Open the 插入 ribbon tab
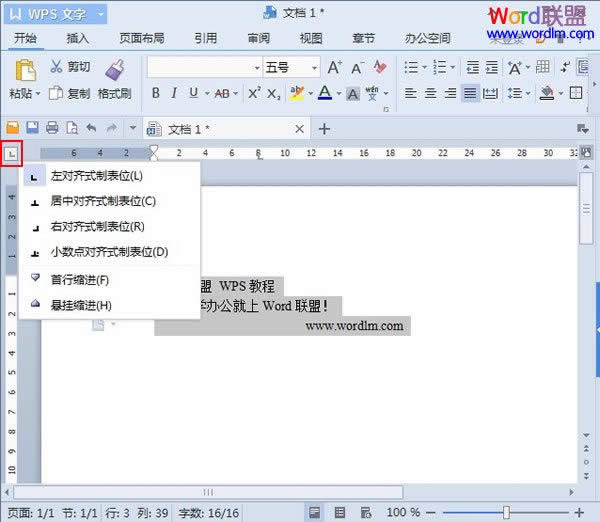The height and width of the screenshot is (522, 600). click(78, 38)
